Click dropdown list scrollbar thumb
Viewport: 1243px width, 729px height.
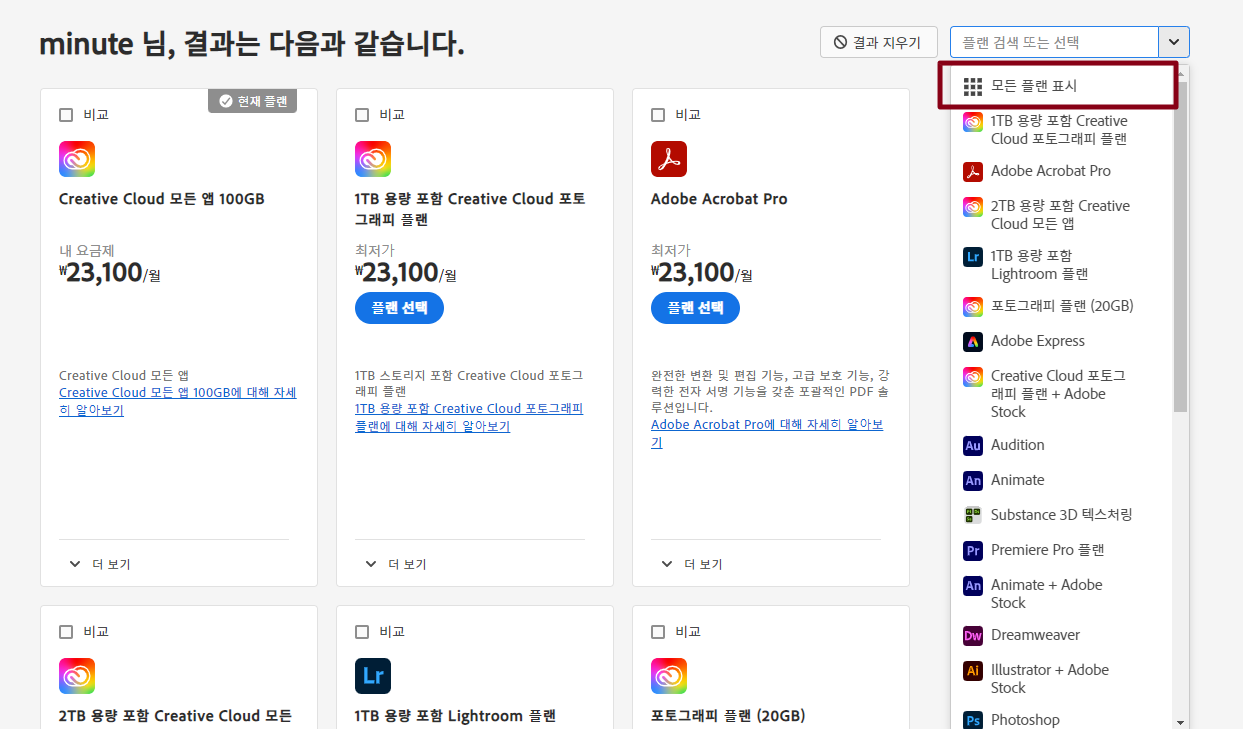1181,247
